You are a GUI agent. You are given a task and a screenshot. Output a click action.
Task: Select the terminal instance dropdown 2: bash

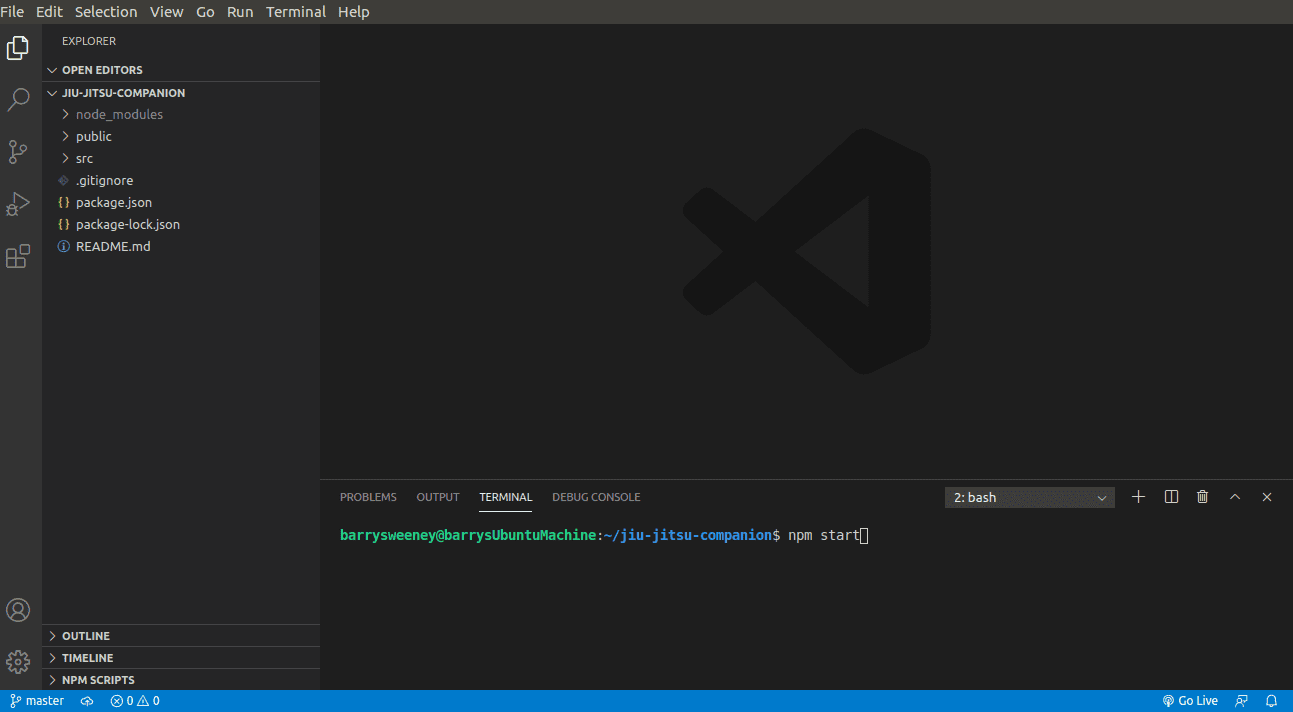(x=1030, y=497)
